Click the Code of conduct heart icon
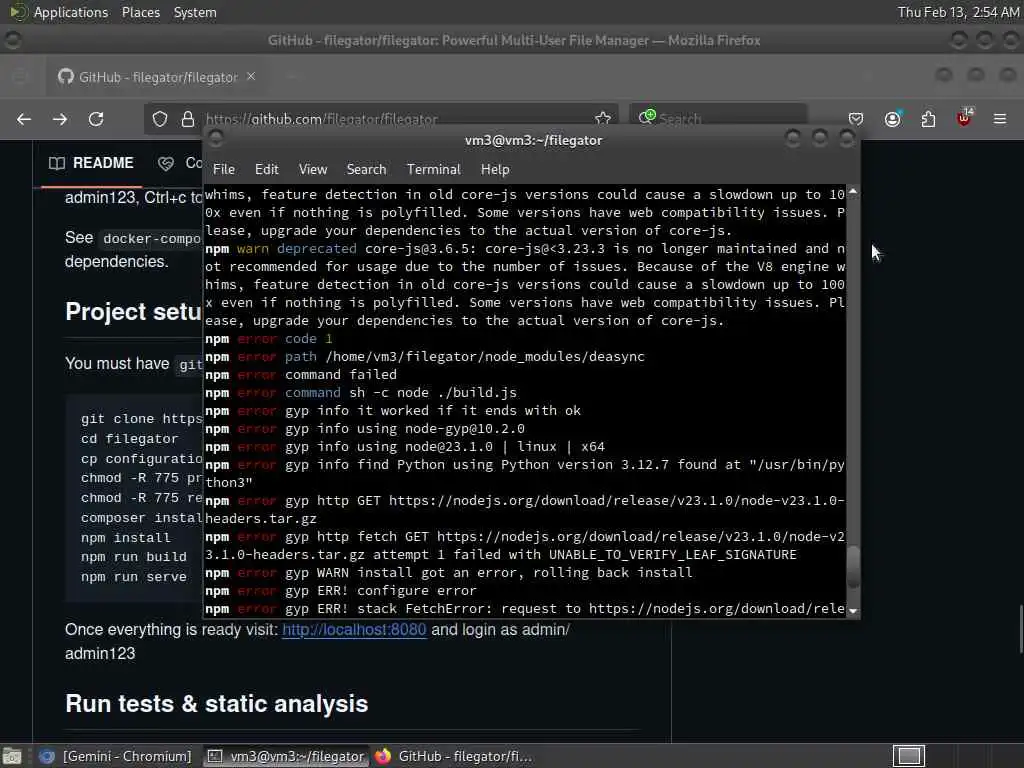The height and width of the screenshot is (768, 1024). [x=166, y=163]
